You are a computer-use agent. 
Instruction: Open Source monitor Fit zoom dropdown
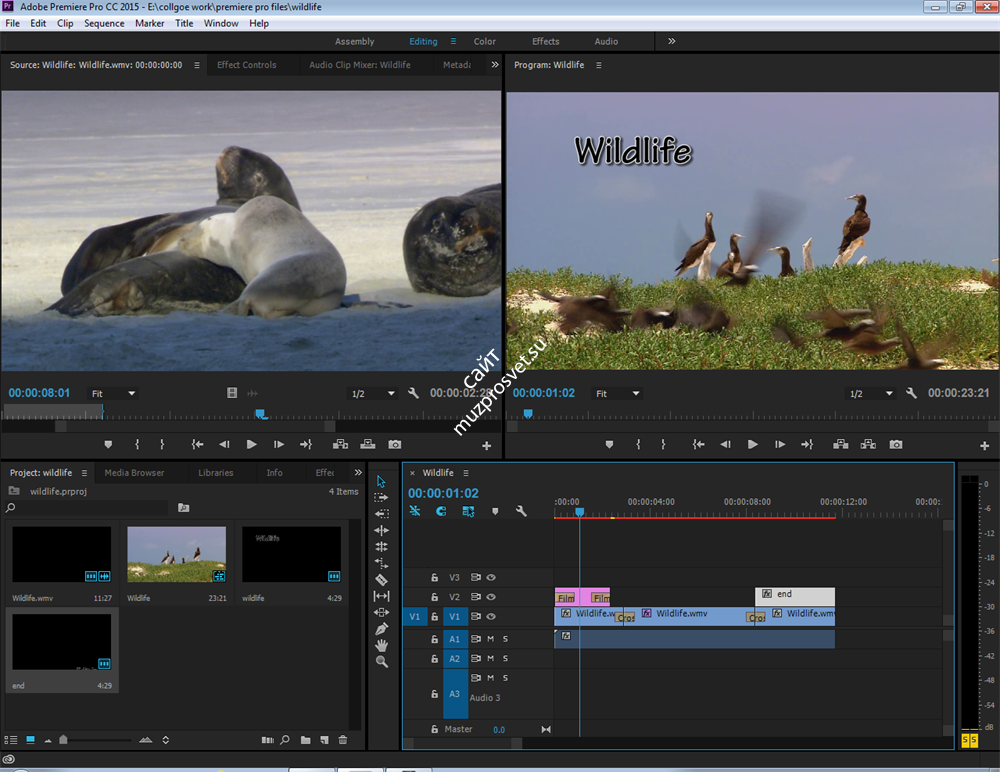113,393
